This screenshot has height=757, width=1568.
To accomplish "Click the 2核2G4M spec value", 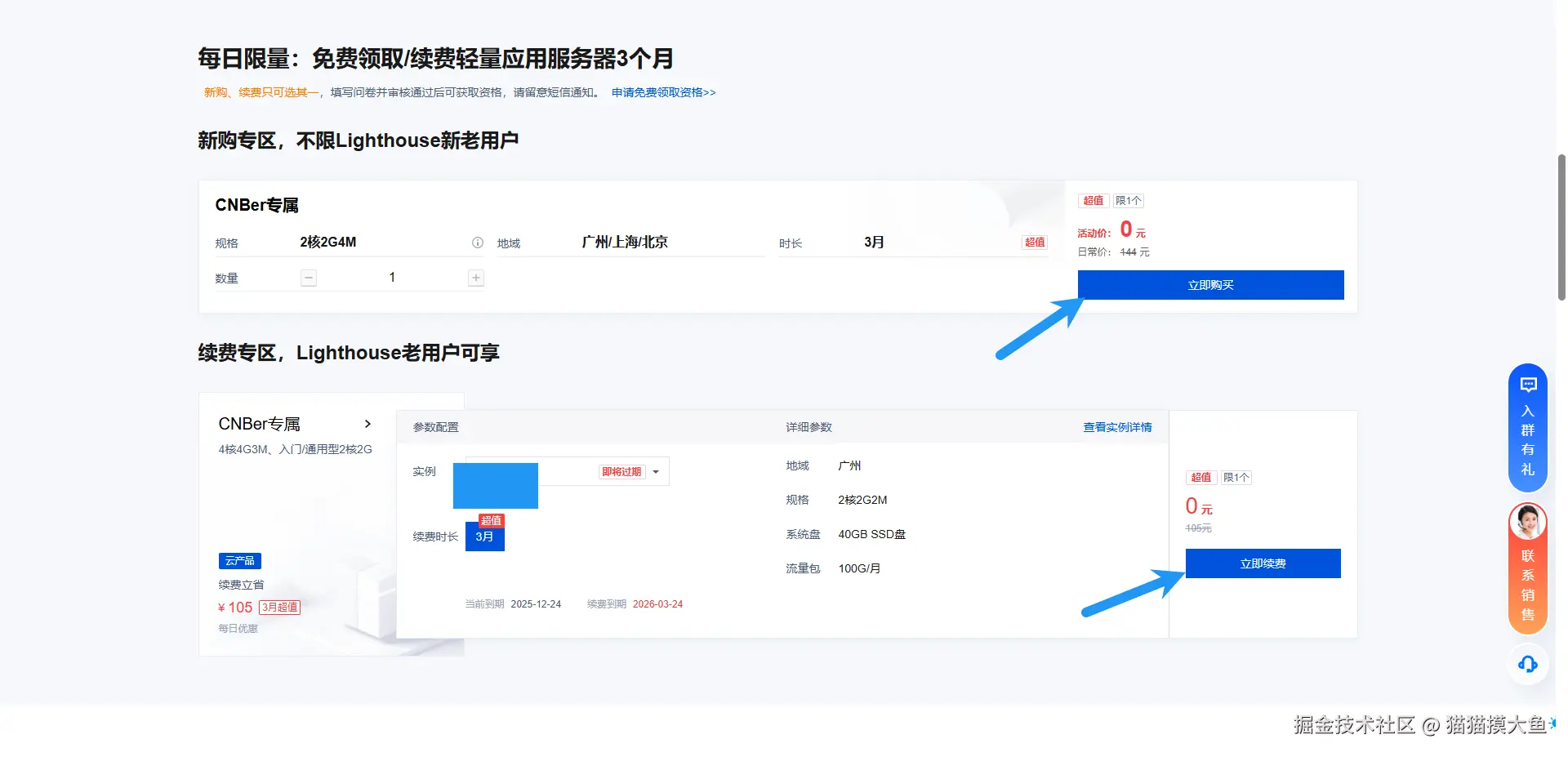I will [x=328, y=243].
